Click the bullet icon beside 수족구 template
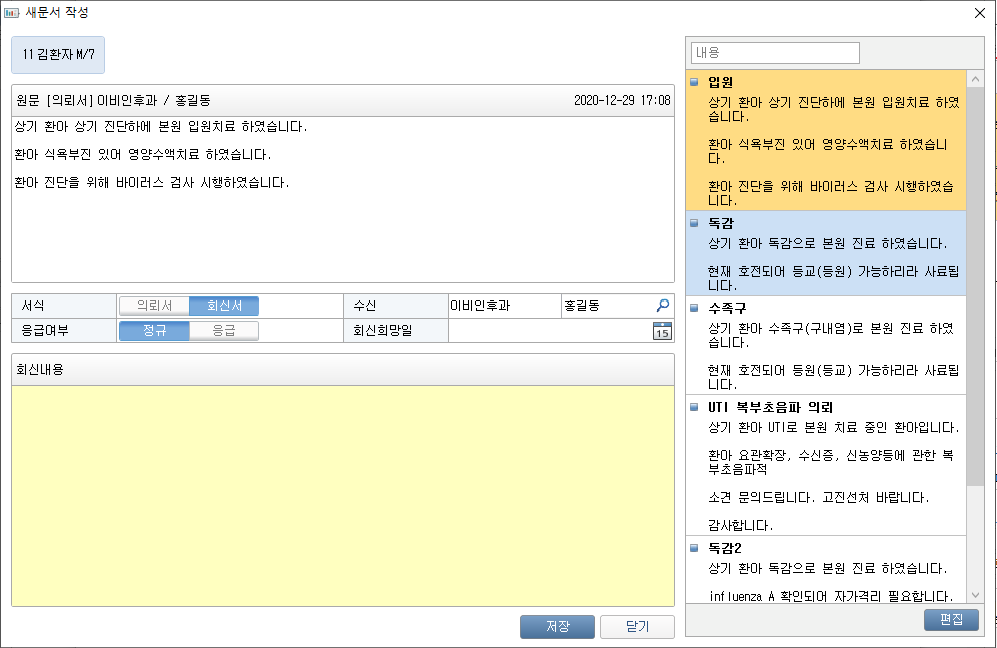Viewport: 997px width, 648px height. [695, 309]
